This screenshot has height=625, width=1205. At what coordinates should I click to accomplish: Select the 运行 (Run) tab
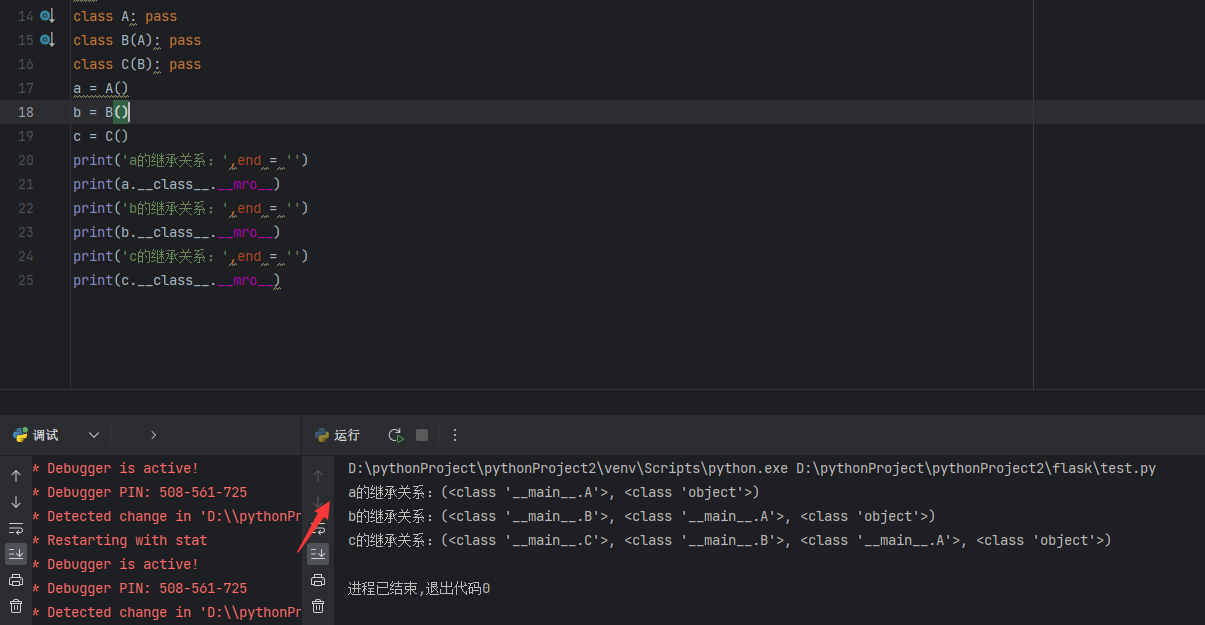tap(338, 435)
